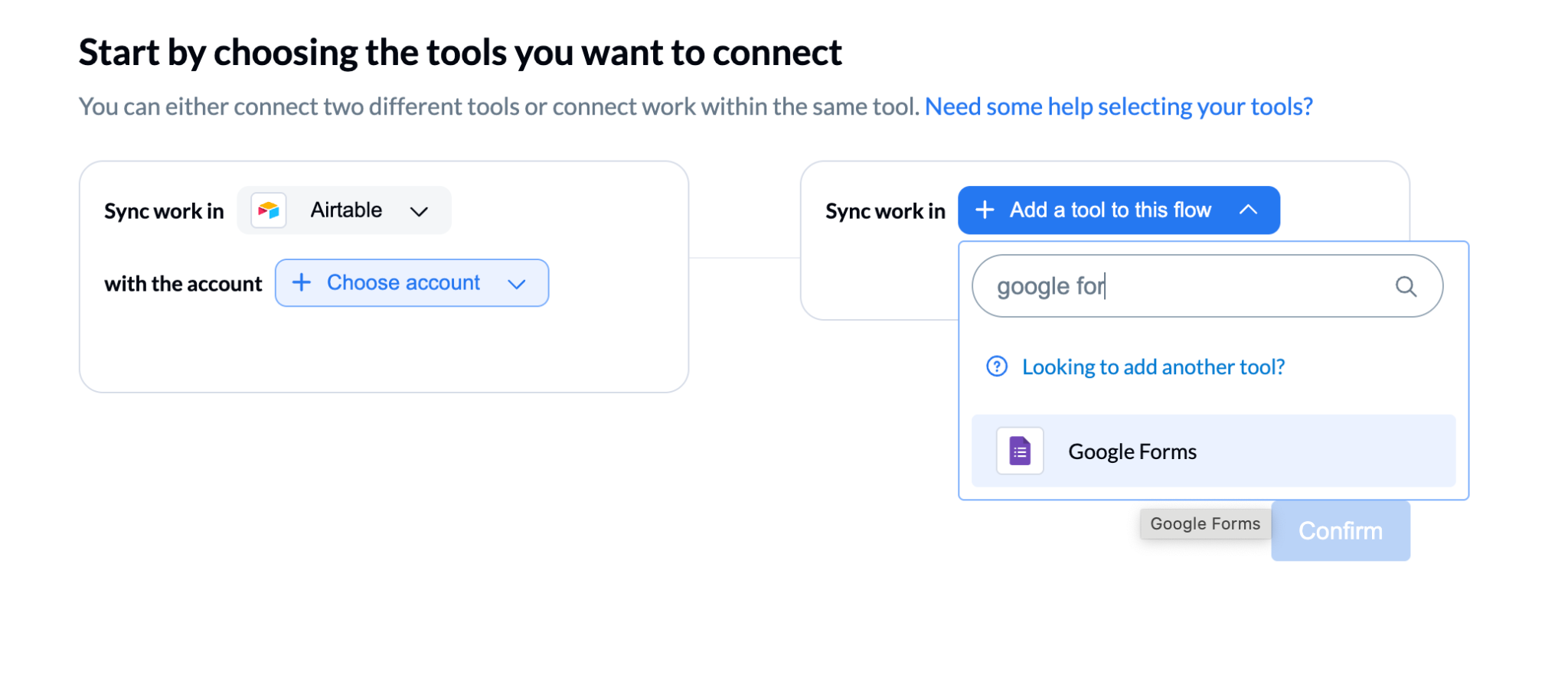
Task: Click the plus icon beside Choose account
Action: click(x=302, y=282)
